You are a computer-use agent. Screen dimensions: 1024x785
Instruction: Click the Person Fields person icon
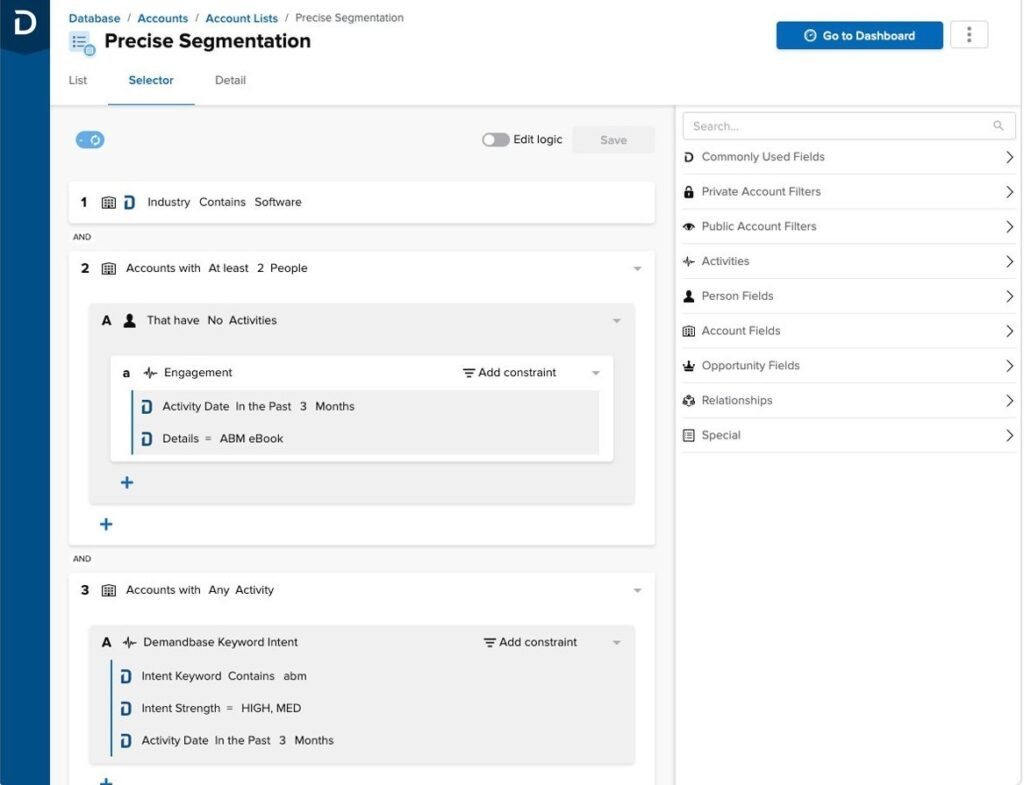coord(688,296)
